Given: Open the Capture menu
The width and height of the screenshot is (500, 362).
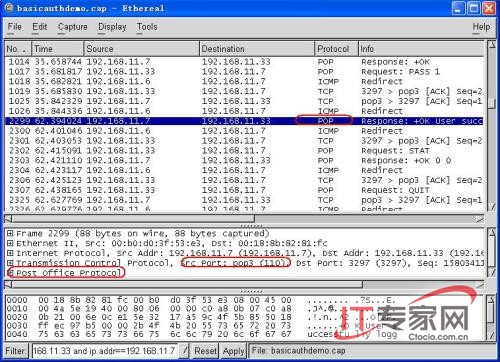Looking at the screenshot, I should (x=73, y=27).
